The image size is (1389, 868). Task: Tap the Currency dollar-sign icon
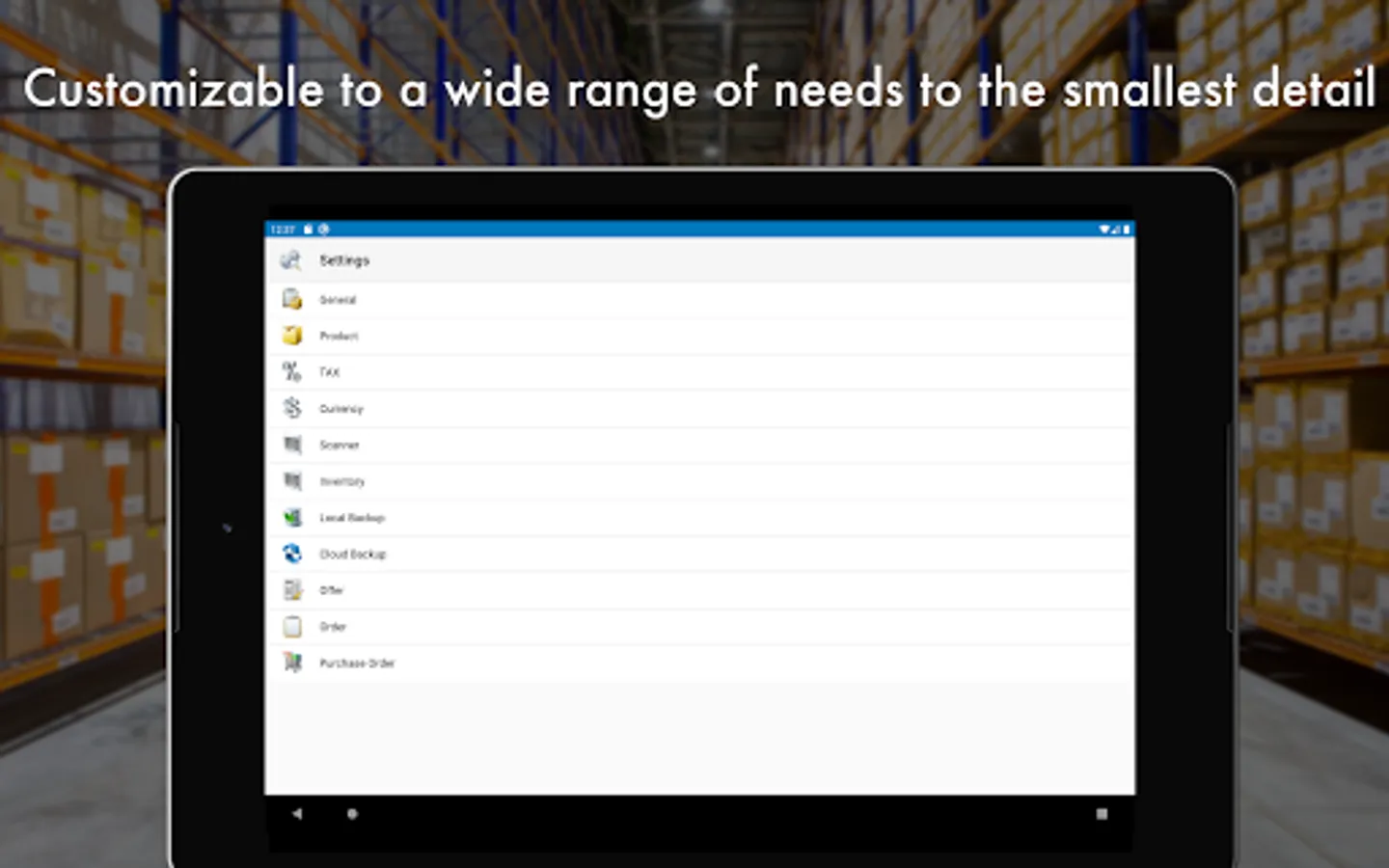[x=291, y=408]
